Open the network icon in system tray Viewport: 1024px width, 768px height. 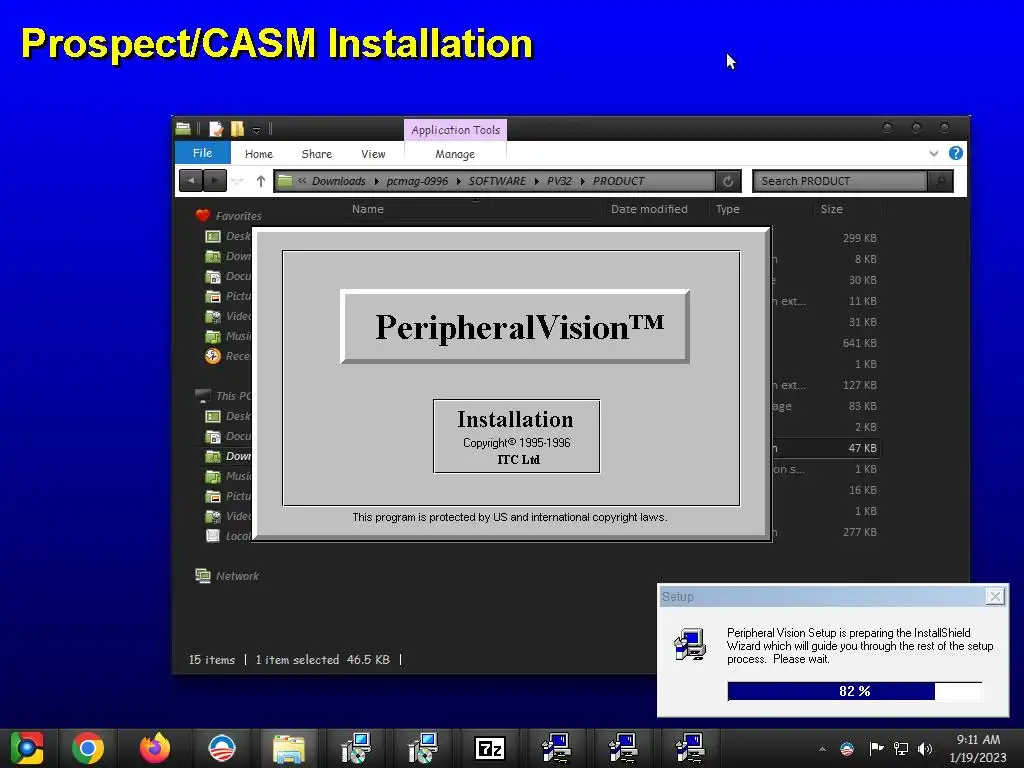(x=901, y=748)
